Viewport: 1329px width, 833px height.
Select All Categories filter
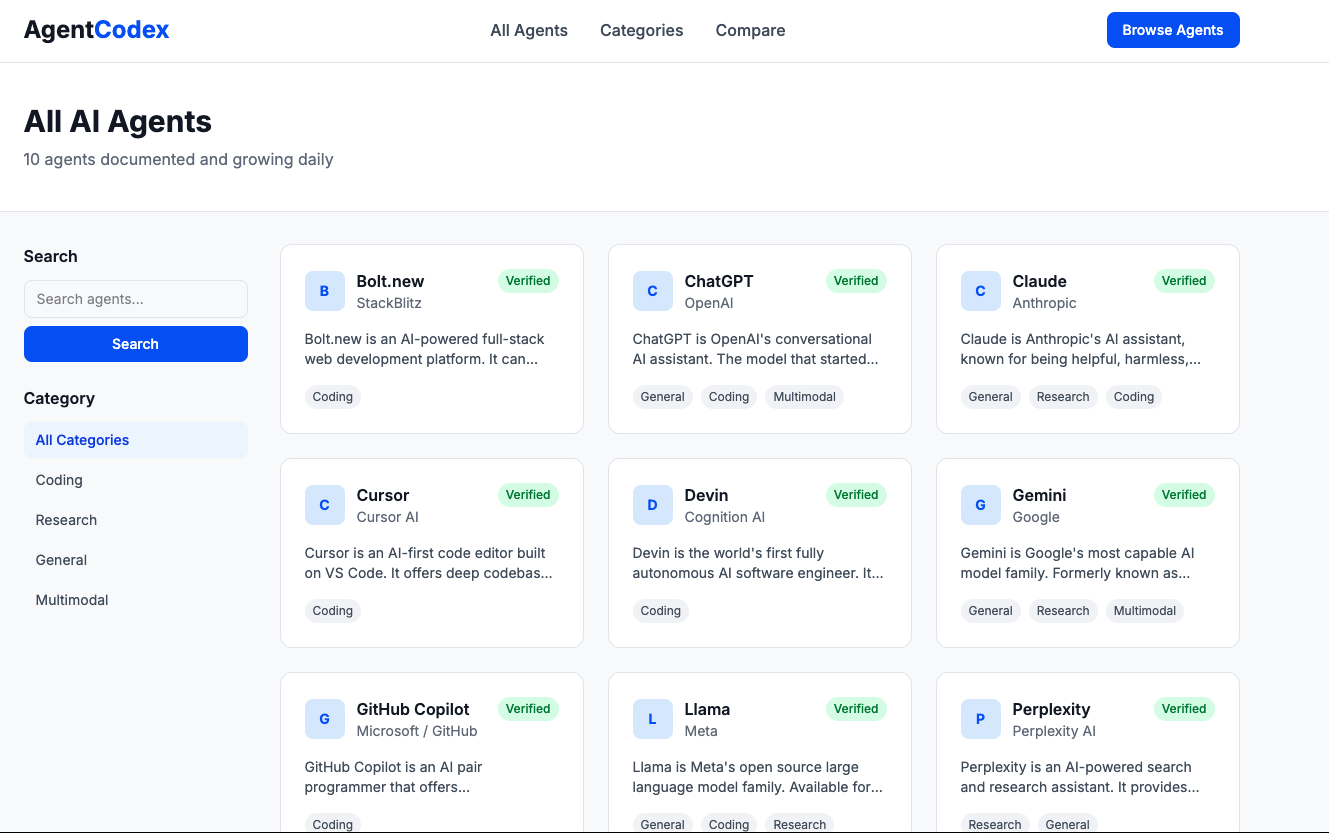pyautogui.click(x=136, y=440)
